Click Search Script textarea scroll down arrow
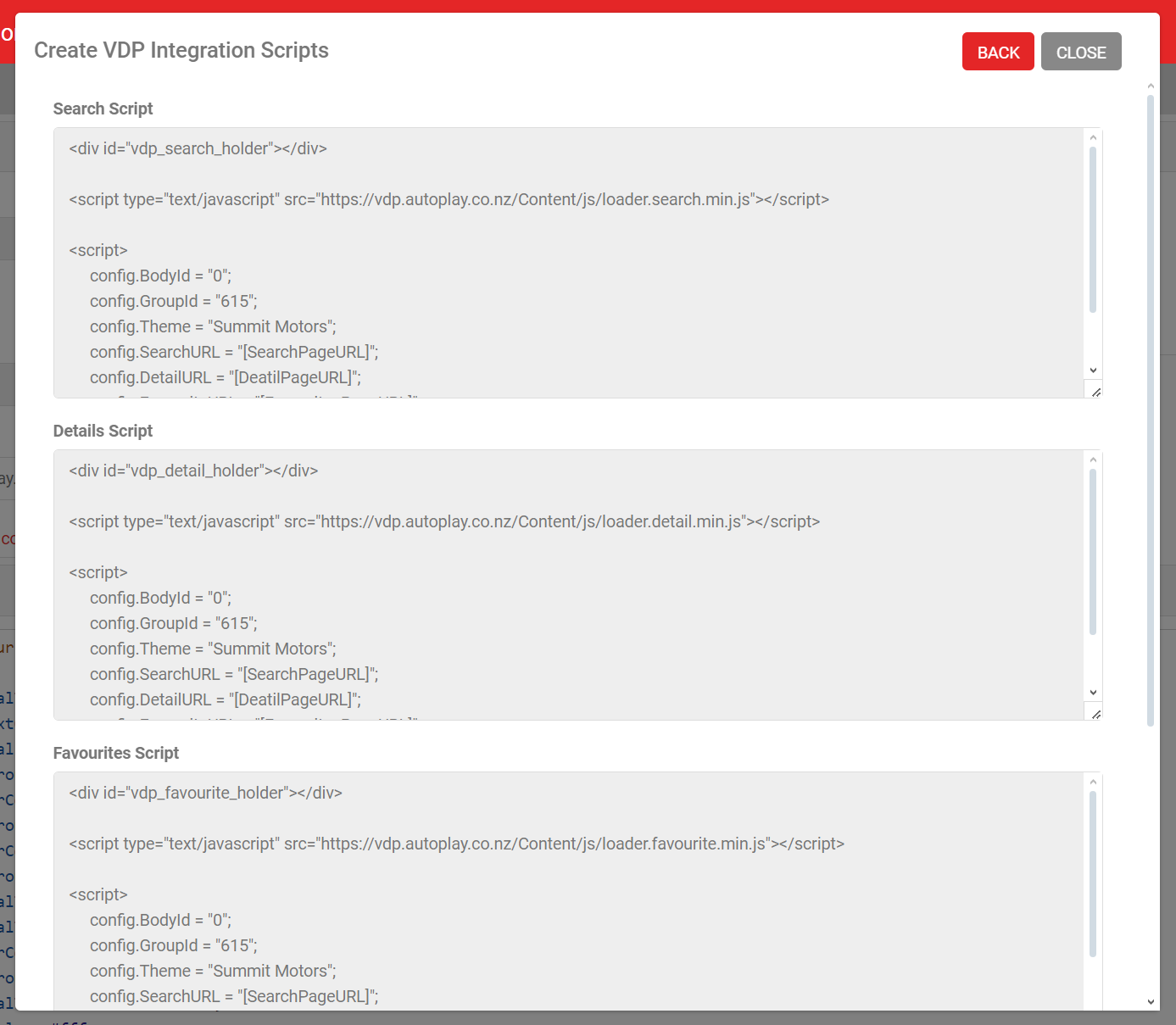 coord(1093,370)
